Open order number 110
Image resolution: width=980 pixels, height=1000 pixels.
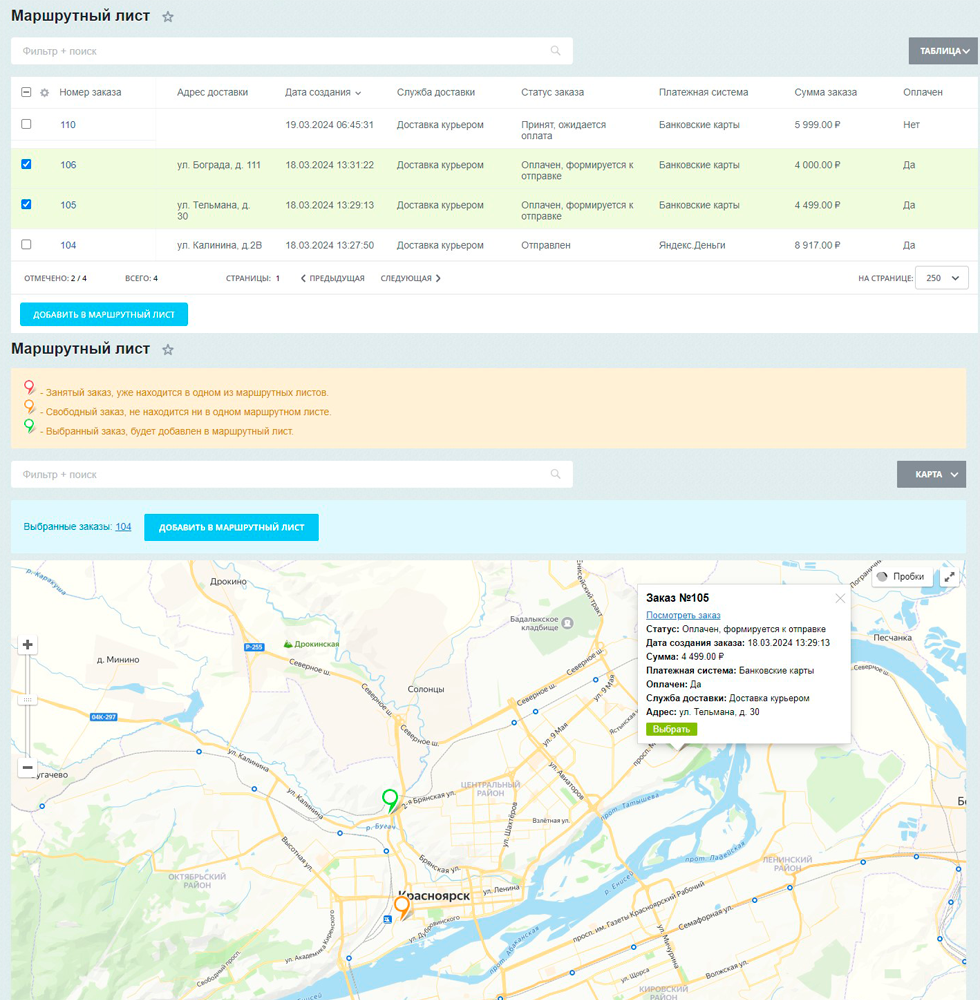pos(68,125)
